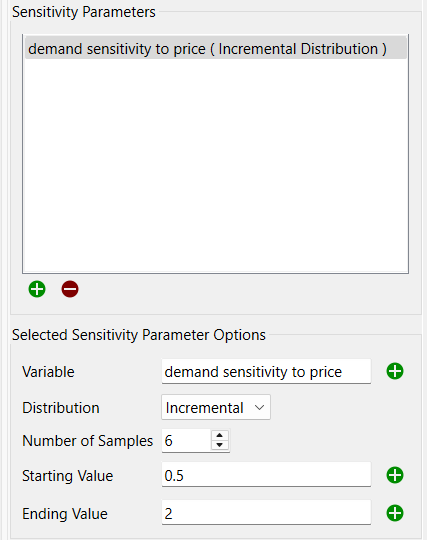Viewport: 427px width, 540px height.
Task: Increase Number of Samples with up arrow
Action: pyautogui.click(x=220, y=435)
